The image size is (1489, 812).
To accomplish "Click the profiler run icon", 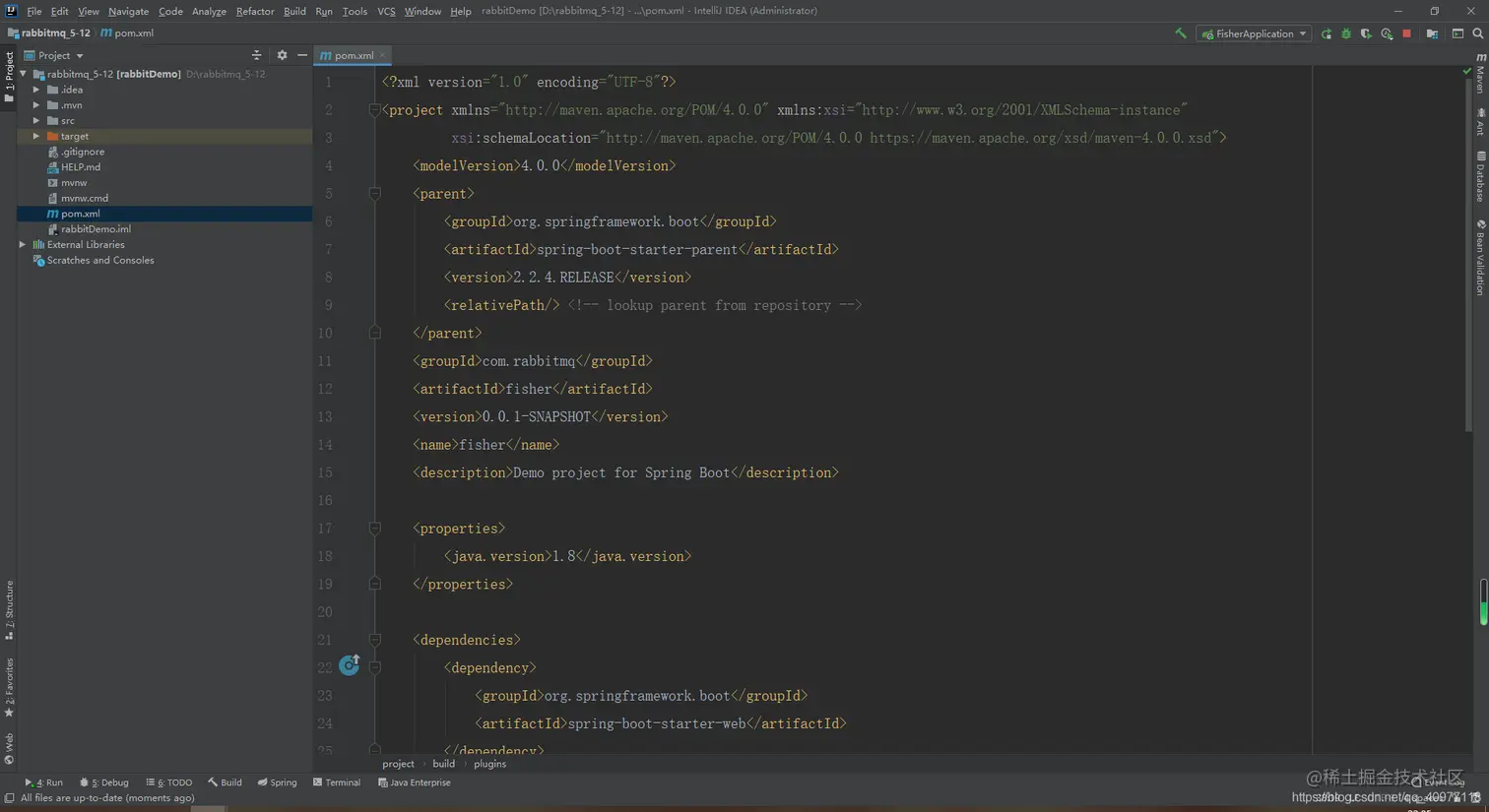I will click(1387, 33).
